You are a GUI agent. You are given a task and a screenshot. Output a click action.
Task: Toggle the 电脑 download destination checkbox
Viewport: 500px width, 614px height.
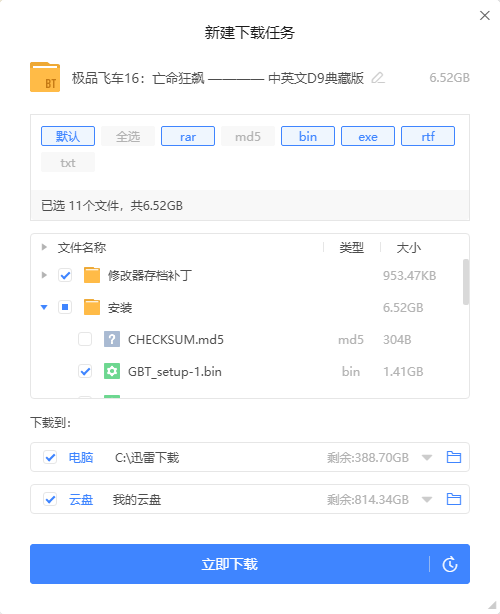point(50,457)
